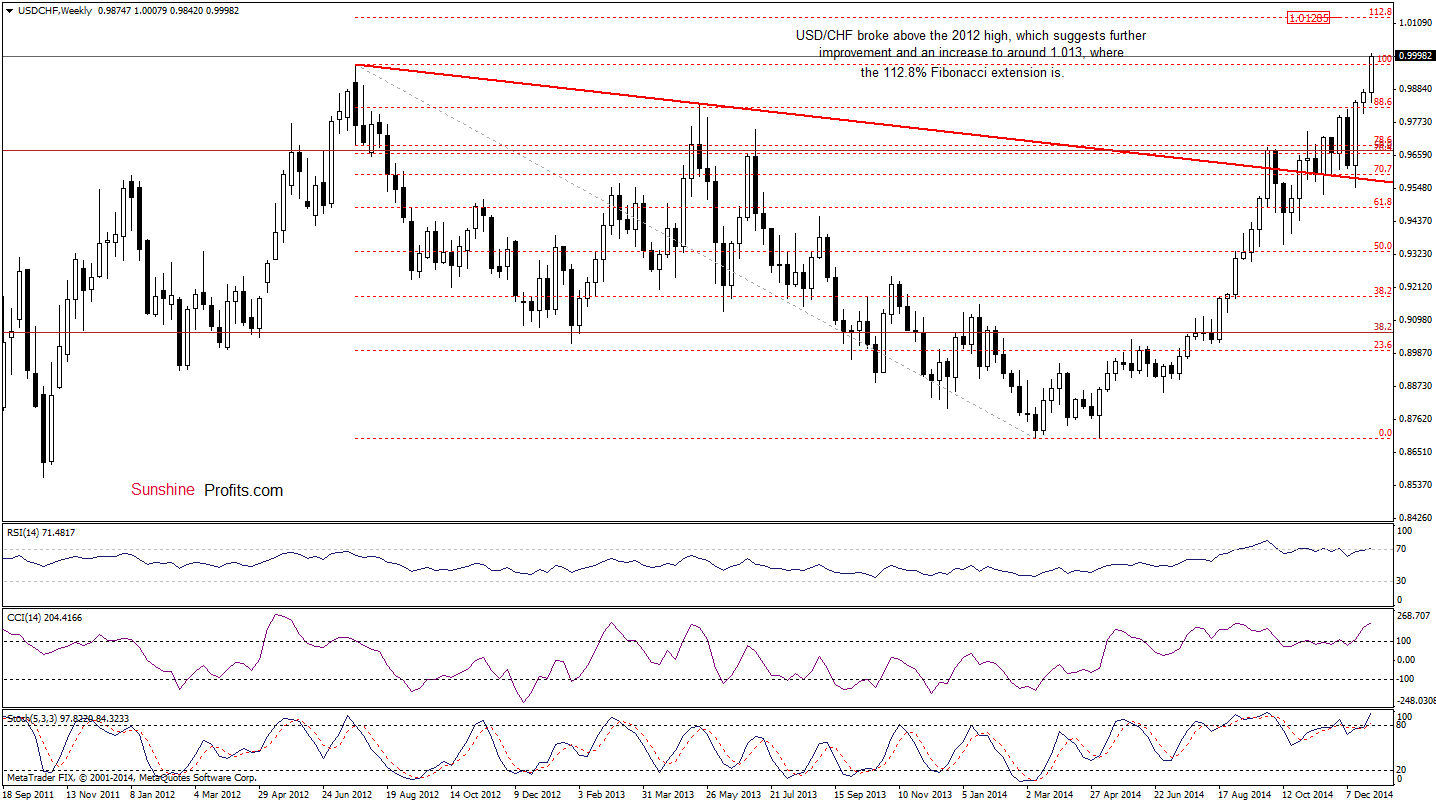The image size is (1436, 803).
Task: Click the 23.6 Fibonacci level label
Action: 1383,345
